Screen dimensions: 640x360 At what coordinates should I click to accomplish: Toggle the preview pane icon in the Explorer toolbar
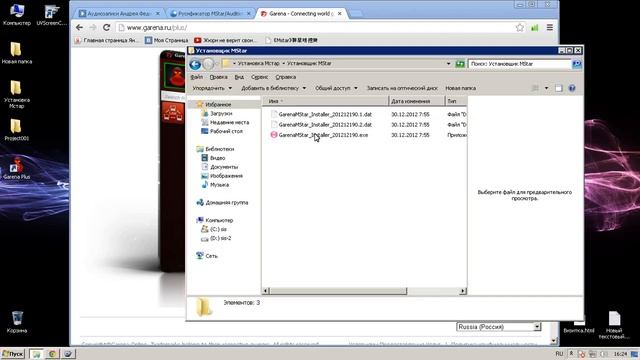click(559, 88)
